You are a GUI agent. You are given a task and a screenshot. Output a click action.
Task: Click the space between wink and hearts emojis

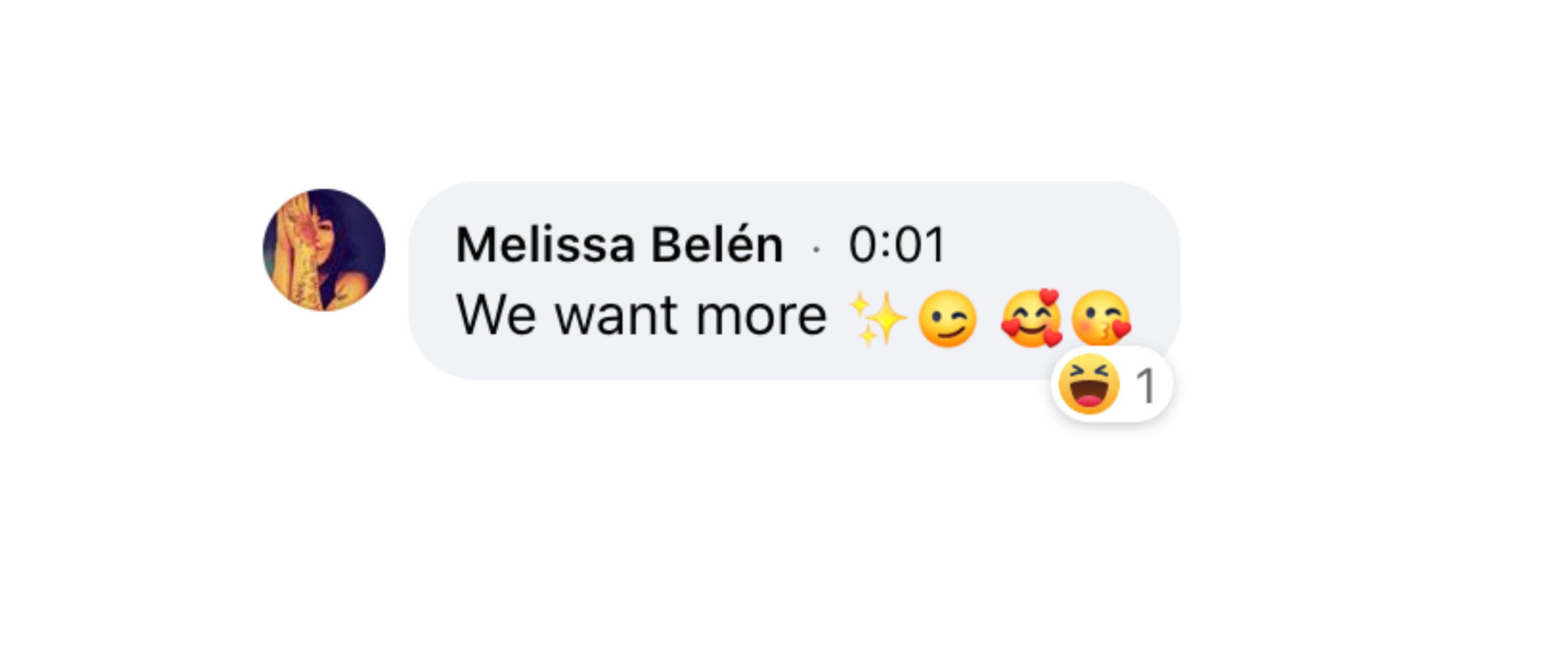(989, 318)
